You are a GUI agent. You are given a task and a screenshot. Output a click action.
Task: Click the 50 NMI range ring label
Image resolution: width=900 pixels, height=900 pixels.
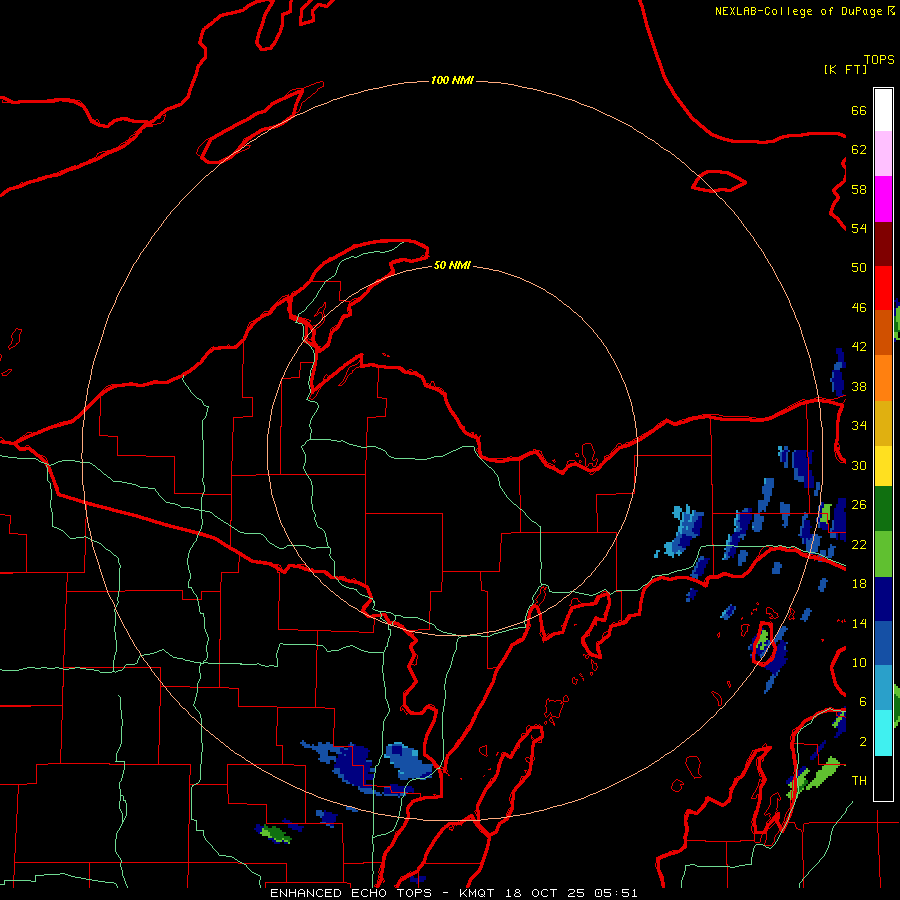click(452, 265)
